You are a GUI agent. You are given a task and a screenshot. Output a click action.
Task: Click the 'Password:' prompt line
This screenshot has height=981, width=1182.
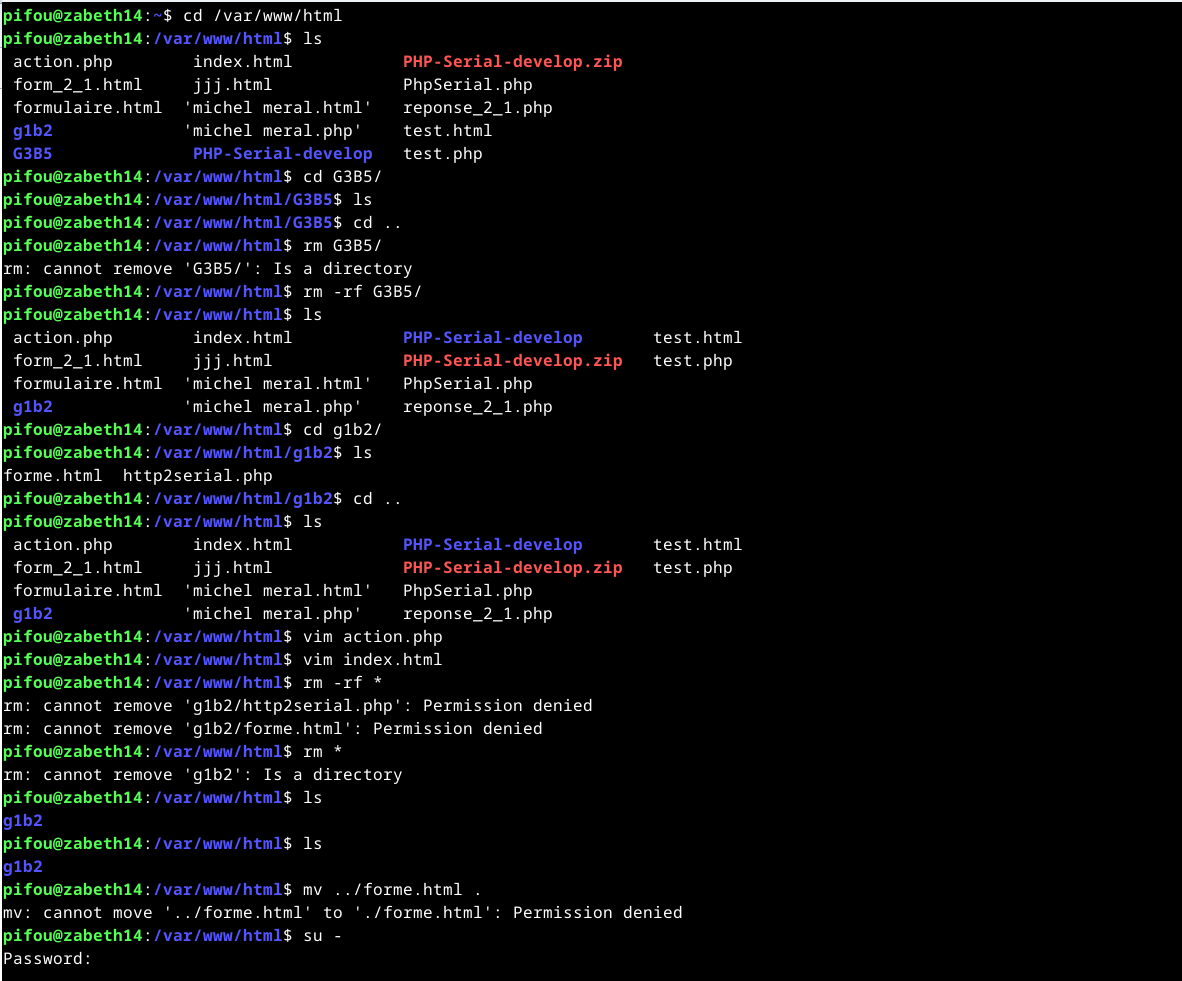[x=47, y=959]
